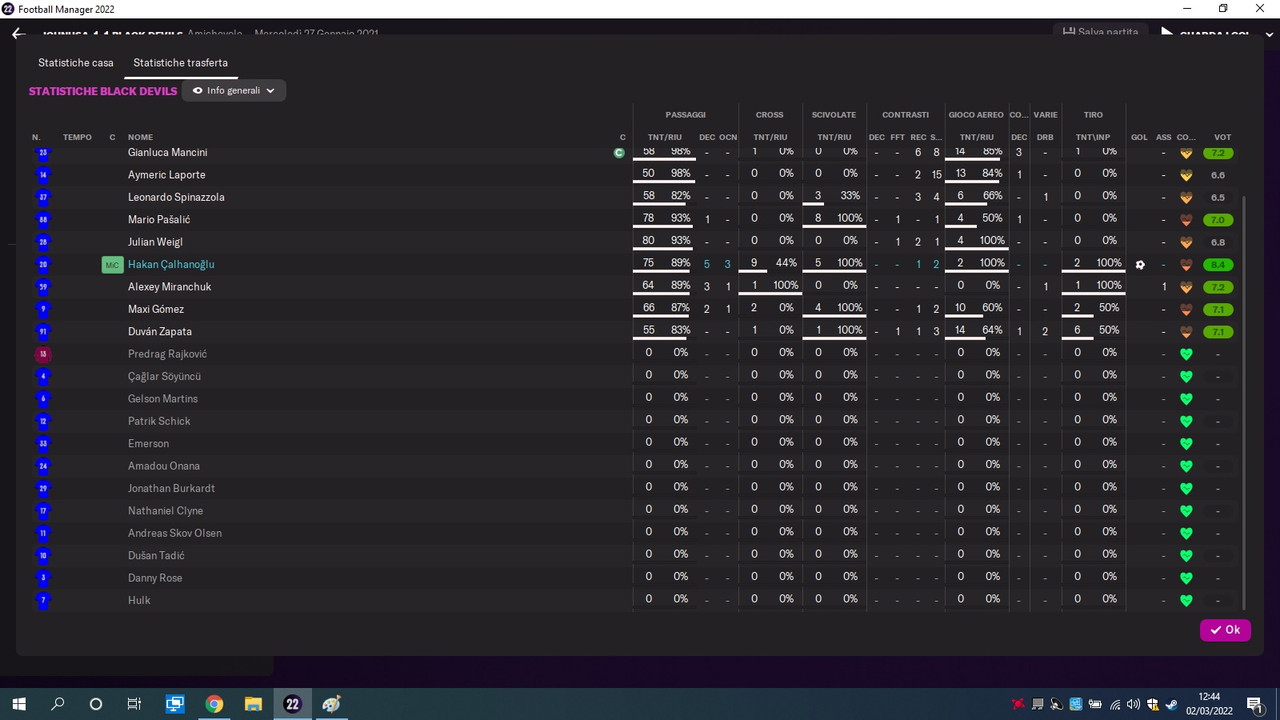Click Dušan Tadić's name
Viewport: 1280px width, 720px height.
tap(156, 555)
